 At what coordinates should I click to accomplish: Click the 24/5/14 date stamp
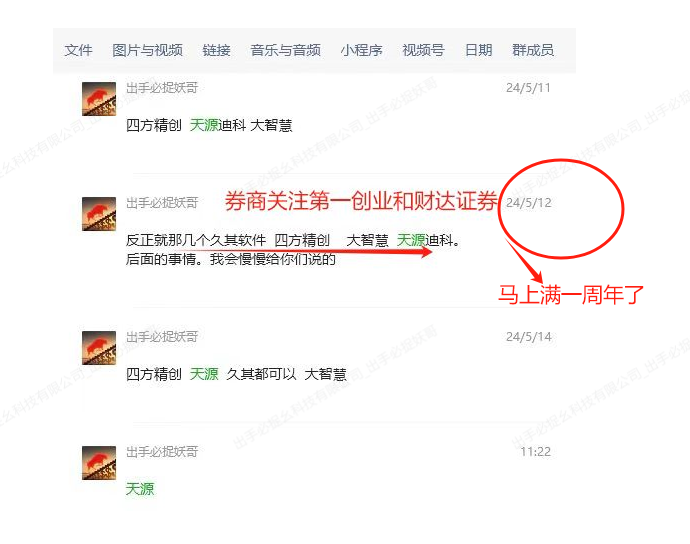[529, 337]
